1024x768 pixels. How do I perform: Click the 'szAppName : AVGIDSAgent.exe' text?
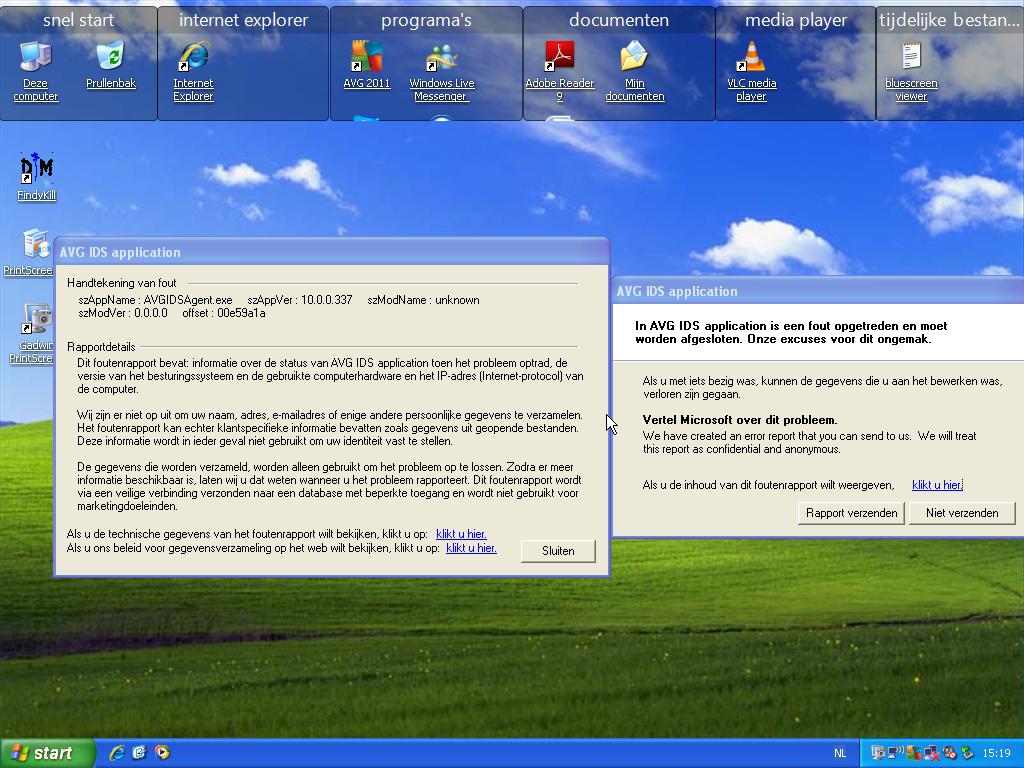point(155,300)
